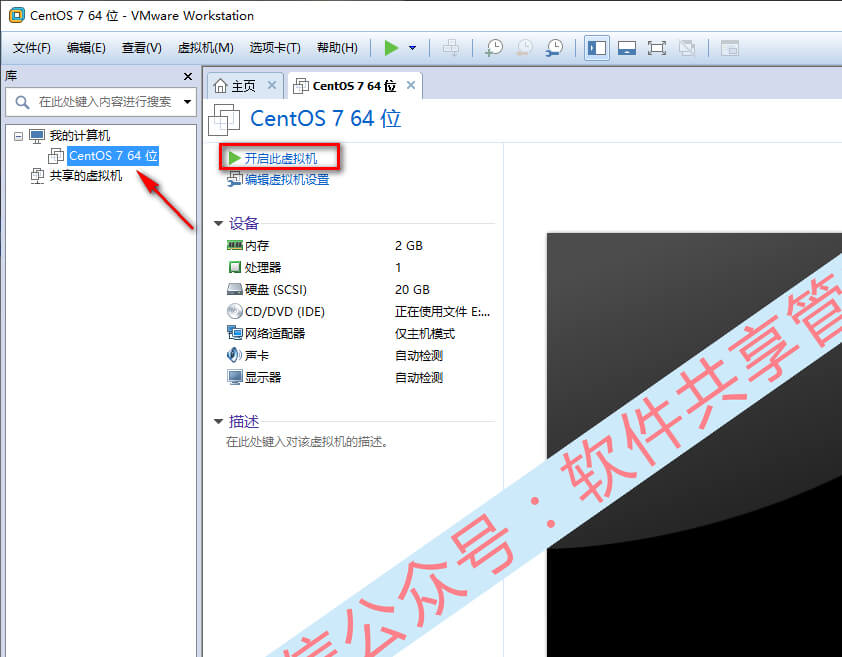Screen dimensions: 842x657
Task: Open the 编辑(E) menu
Action: coord(86,48)
